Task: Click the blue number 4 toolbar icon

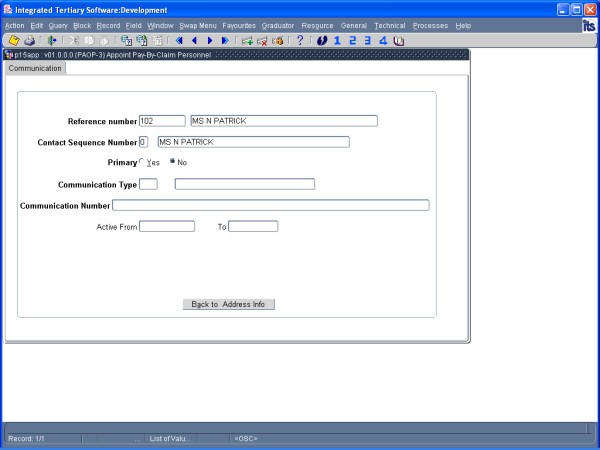Action: tap(383, 41)
